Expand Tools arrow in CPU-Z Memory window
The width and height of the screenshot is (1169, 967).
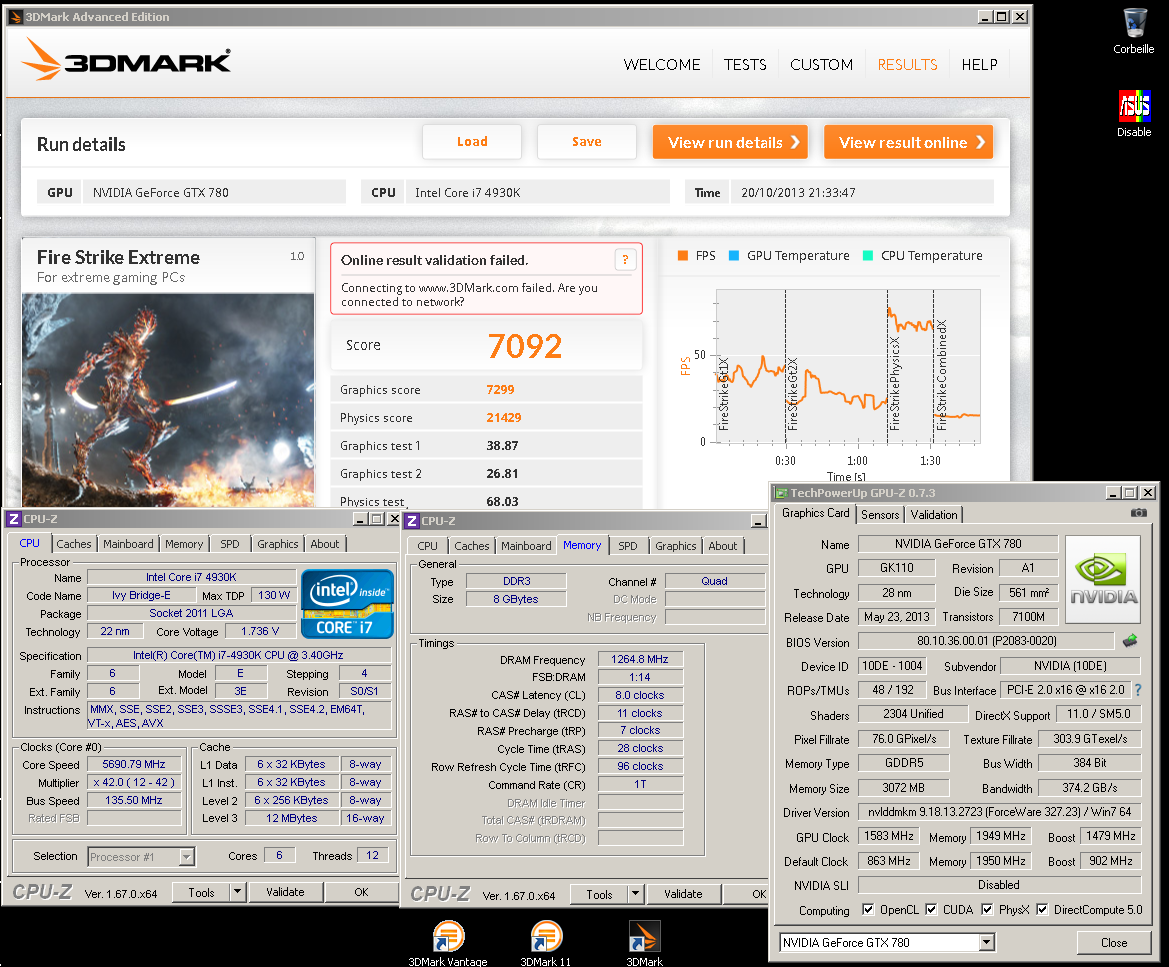click(x=636, y=894)
